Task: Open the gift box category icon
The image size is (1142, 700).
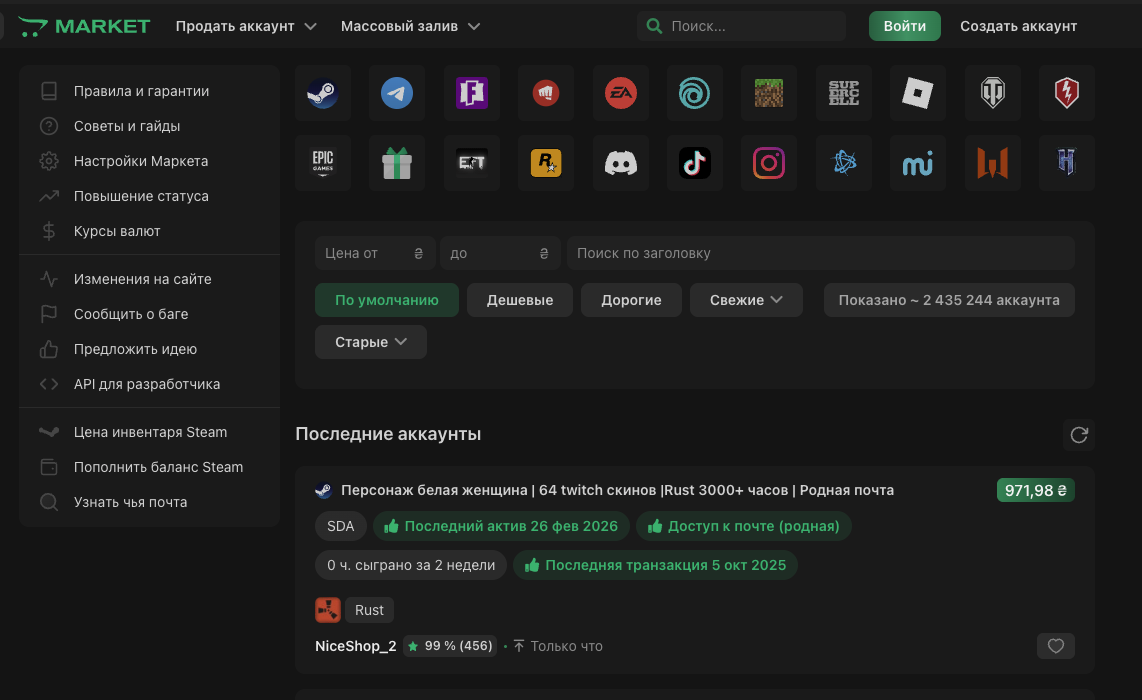Action: click(x=397, y=162)
